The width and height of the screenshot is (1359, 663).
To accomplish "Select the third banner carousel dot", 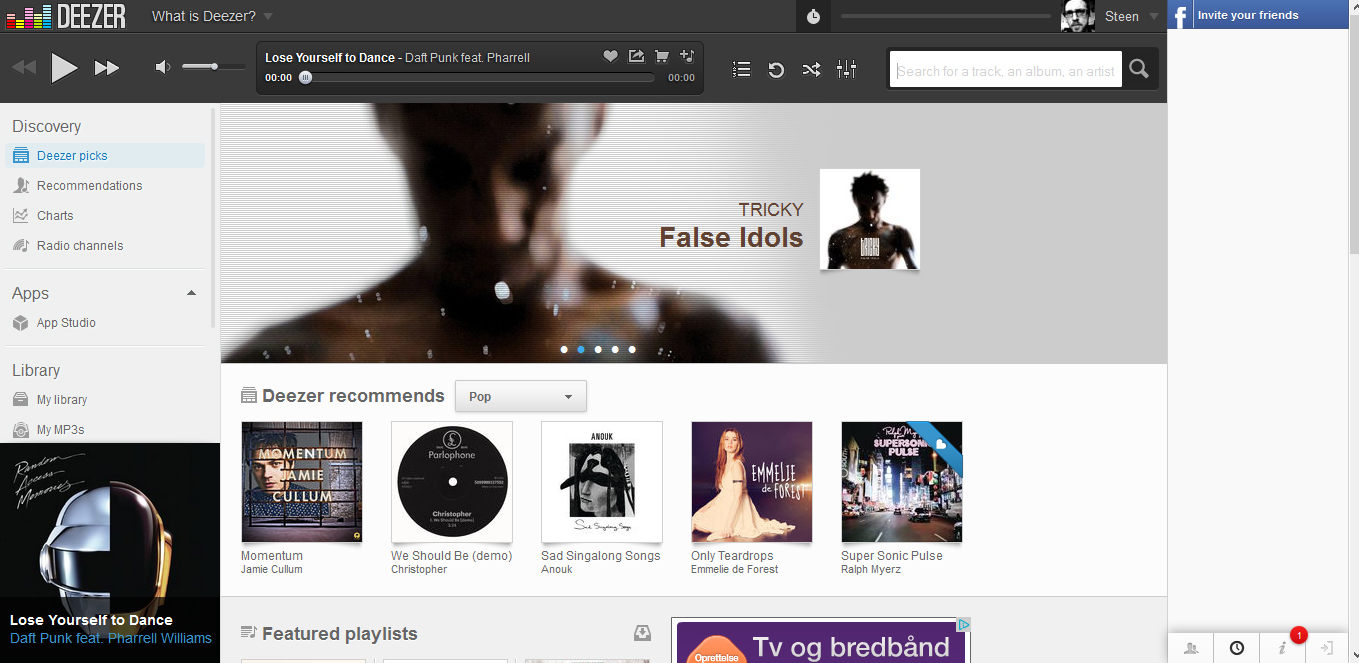I will 598,350.
